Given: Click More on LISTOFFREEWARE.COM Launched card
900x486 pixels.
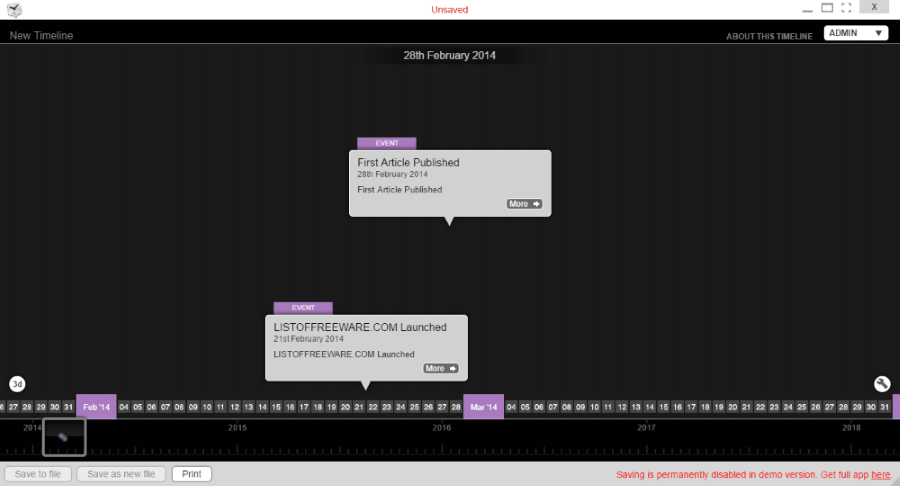Looking at the screenshot, I should click(440, 368).
